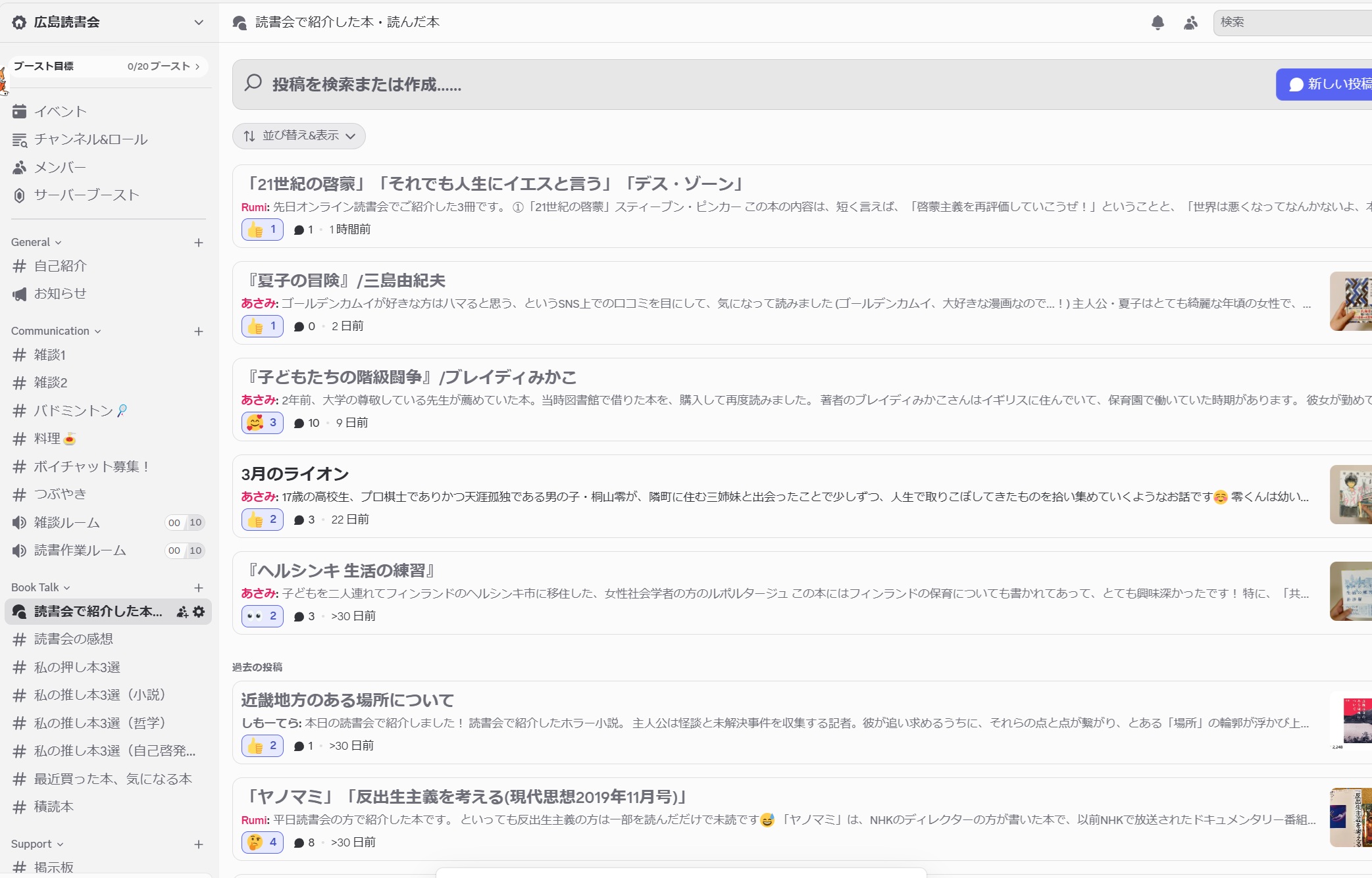Open the 並び替え&表示 sort dropdown
1372x878 pixels.
[299, 136]
